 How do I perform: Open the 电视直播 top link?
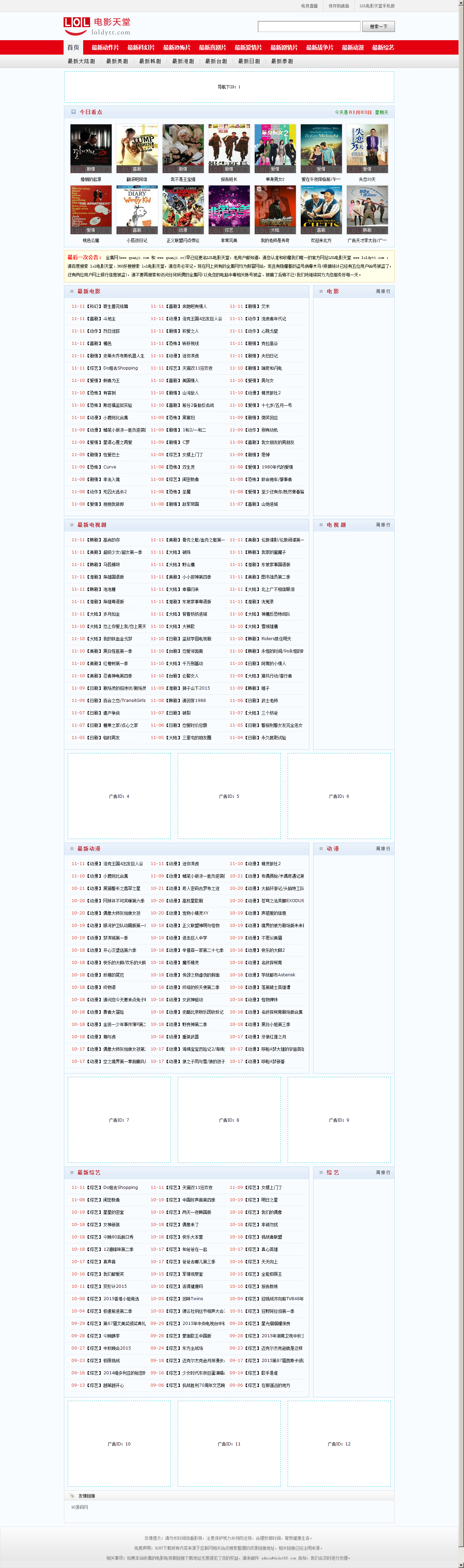pos(309,6)
